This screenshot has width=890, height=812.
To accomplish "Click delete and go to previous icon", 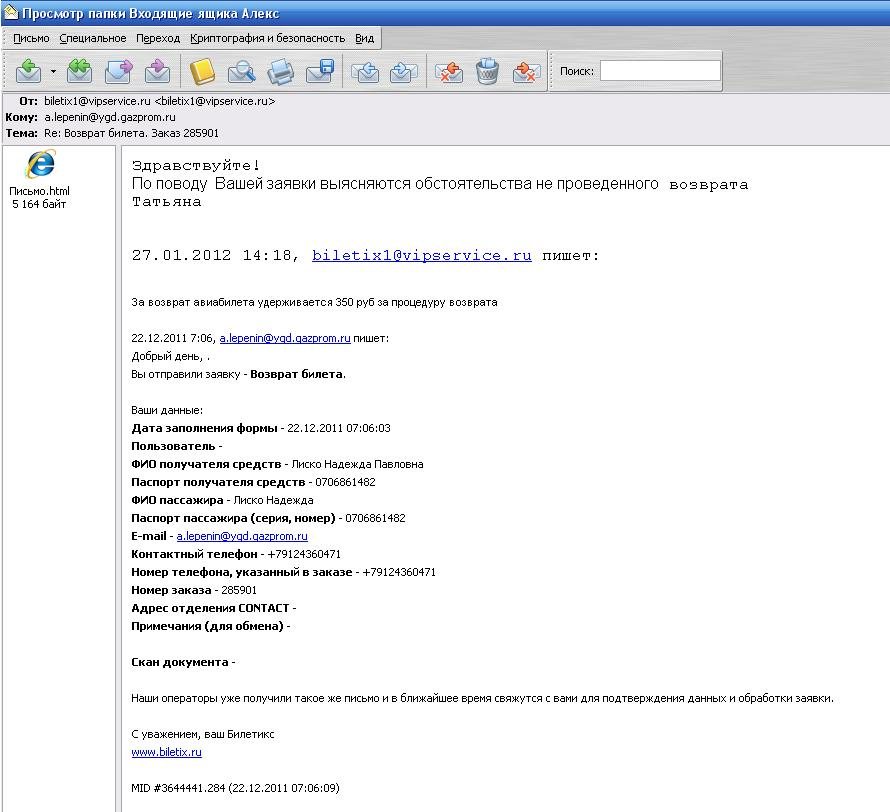I will pos(449,71).
